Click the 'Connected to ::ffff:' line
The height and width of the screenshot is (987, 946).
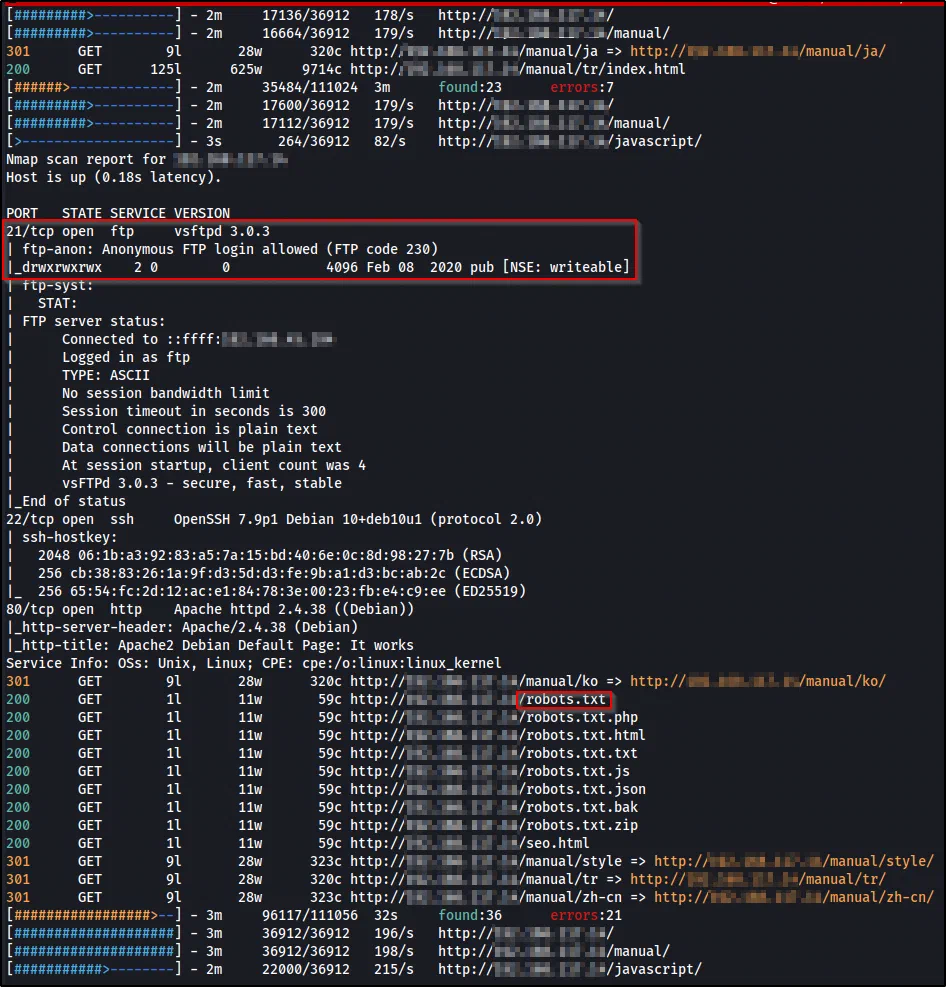(x=198, y=339)
